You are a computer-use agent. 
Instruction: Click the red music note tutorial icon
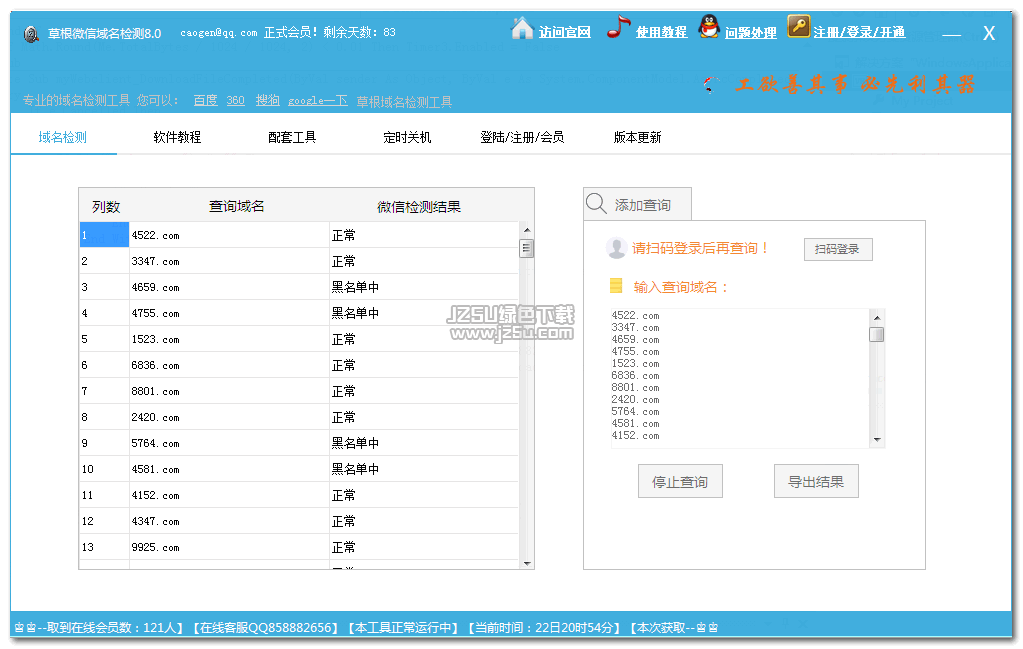[x=619, y=28]
